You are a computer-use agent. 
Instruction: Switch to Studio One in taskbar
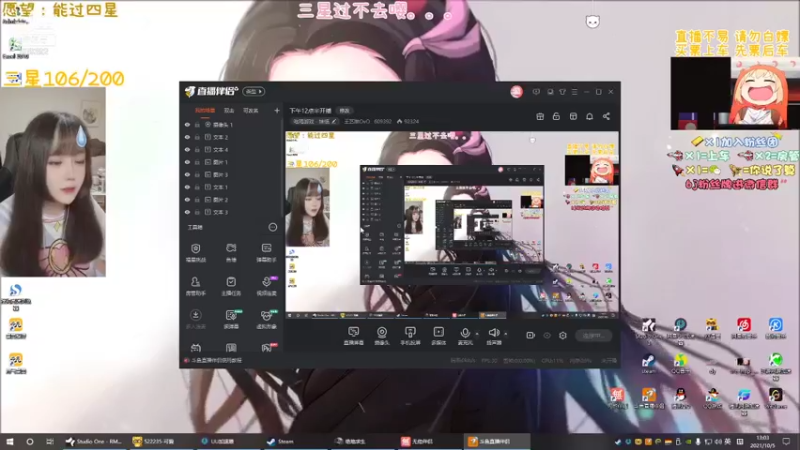(x=94, y=441)
